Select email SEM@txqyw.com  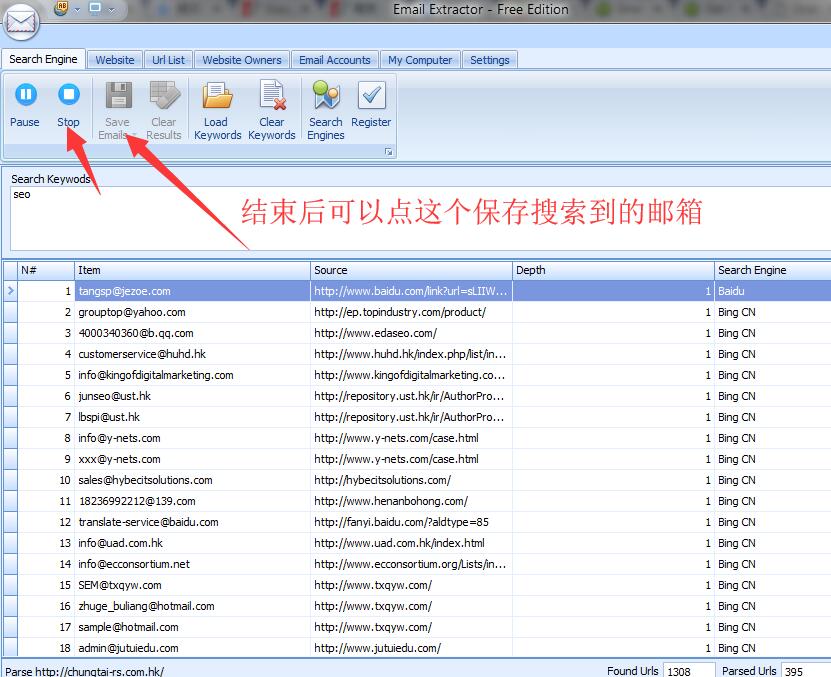pyautogui.click(x=120, y=585)
